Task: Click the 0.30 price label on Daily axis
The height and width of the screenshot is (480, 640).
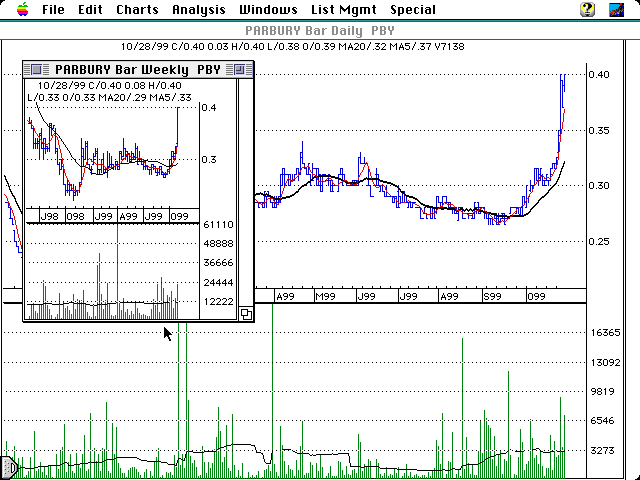Action: [x=599, y=186]
